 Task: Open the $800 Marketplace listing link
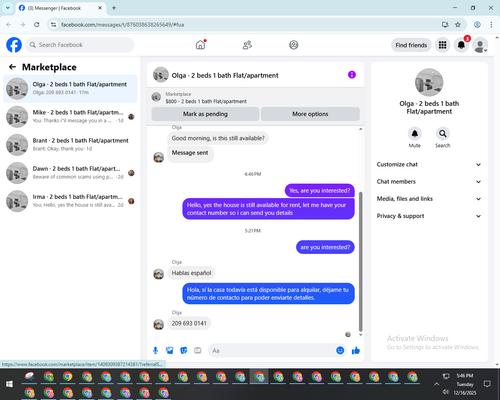coord(206,101)
